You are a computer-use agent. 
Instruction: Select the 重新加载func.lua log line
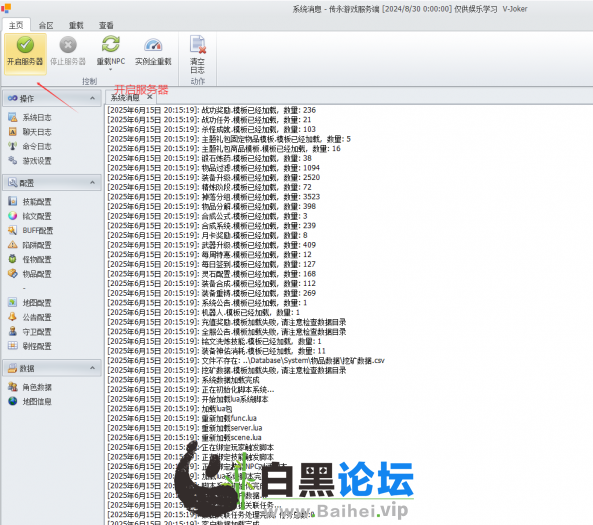click(x=182, y=418)
